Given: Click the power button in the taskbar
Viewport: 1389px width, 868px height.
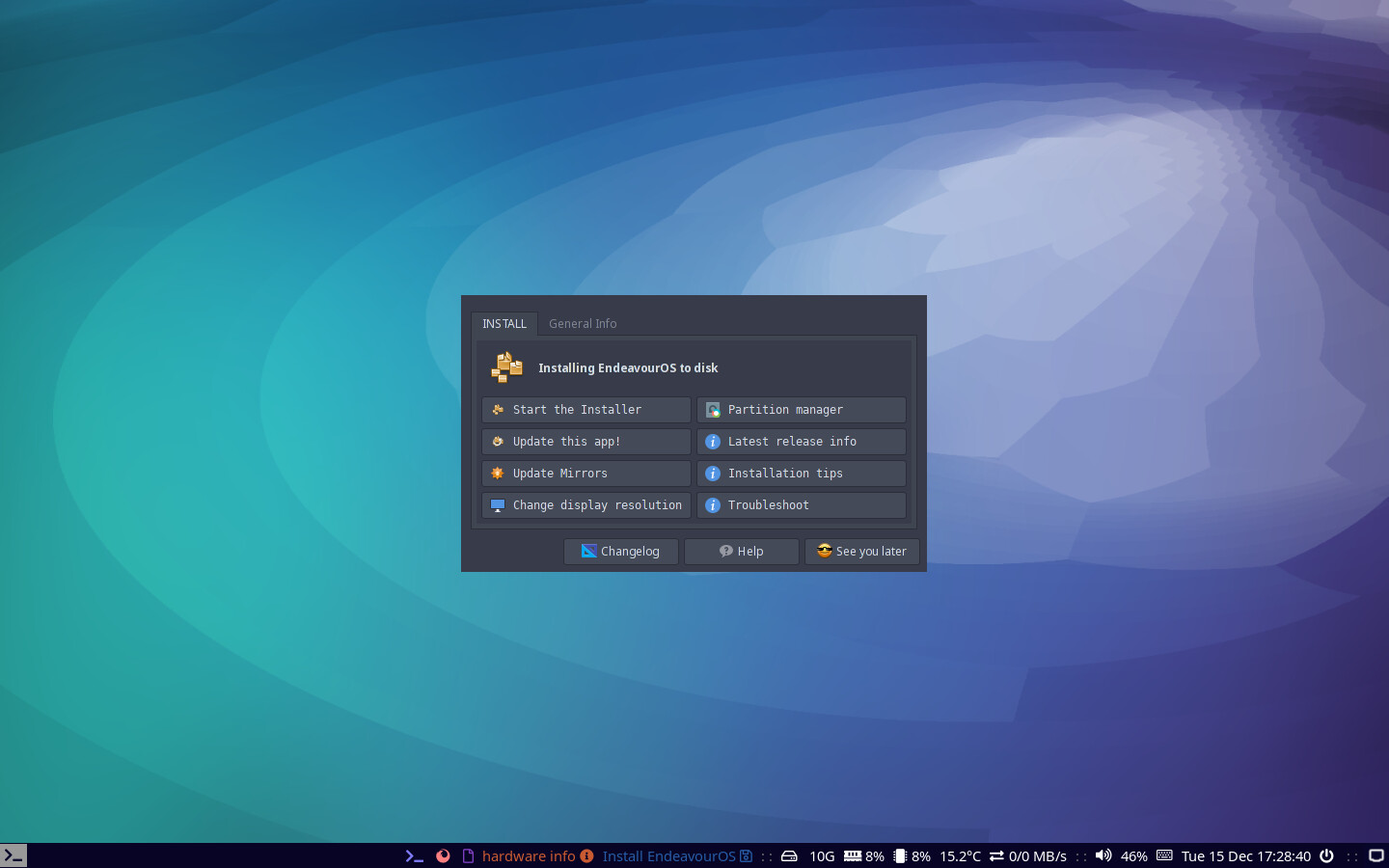Looking at the screenshot, I should pyautogui.click(x=1326, y=855).
